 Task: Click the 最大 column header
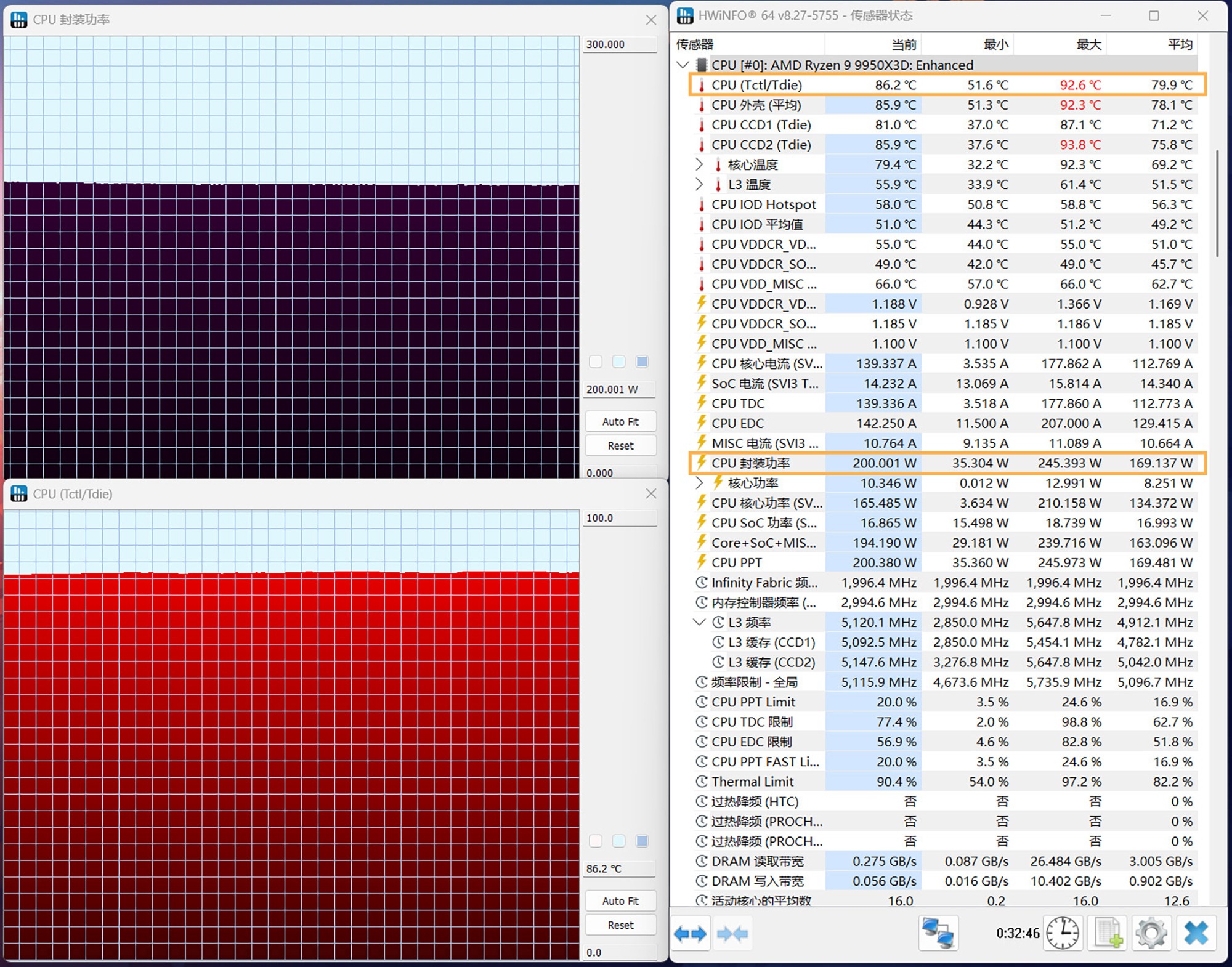tap(1088, 44)
